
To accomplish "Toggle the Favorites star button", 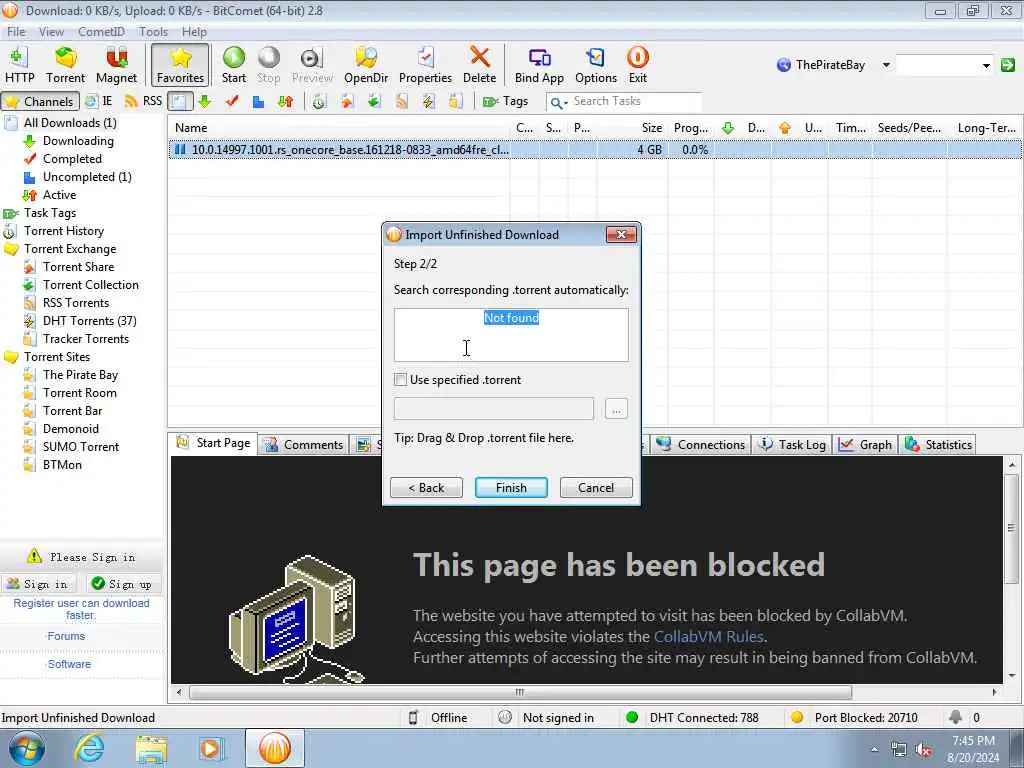I will point(180,65).
